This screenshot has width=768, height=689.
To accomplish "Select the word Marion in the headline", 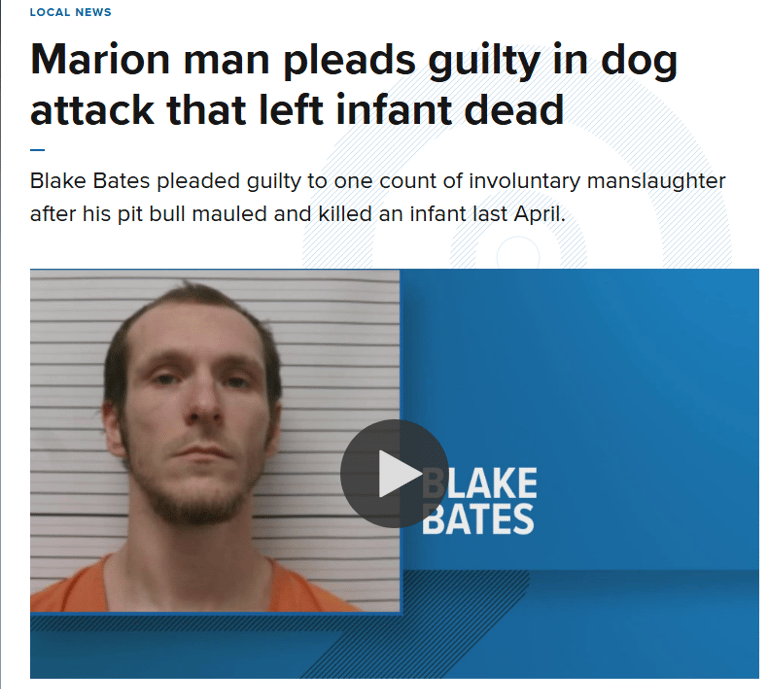I will pos(100,60).
